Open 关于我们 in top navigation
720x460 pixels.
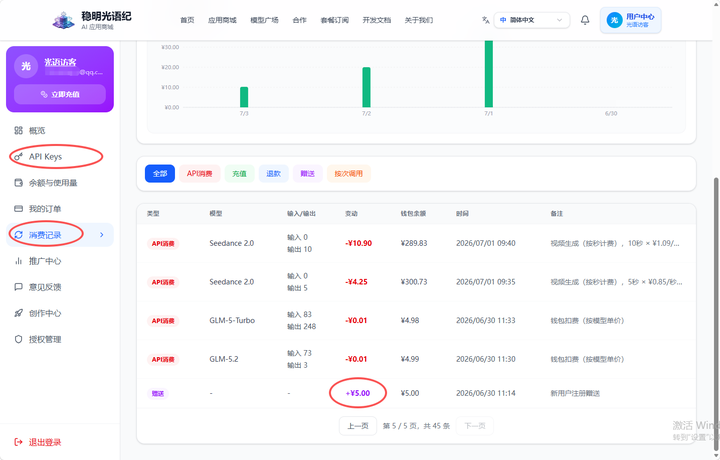[x=419, y=20]
